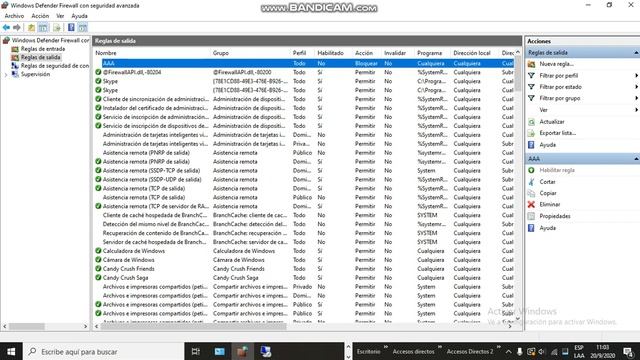This screenshot has height=360, width=640.
Task: Expand the Supervisión tree node
Action: 6,75
